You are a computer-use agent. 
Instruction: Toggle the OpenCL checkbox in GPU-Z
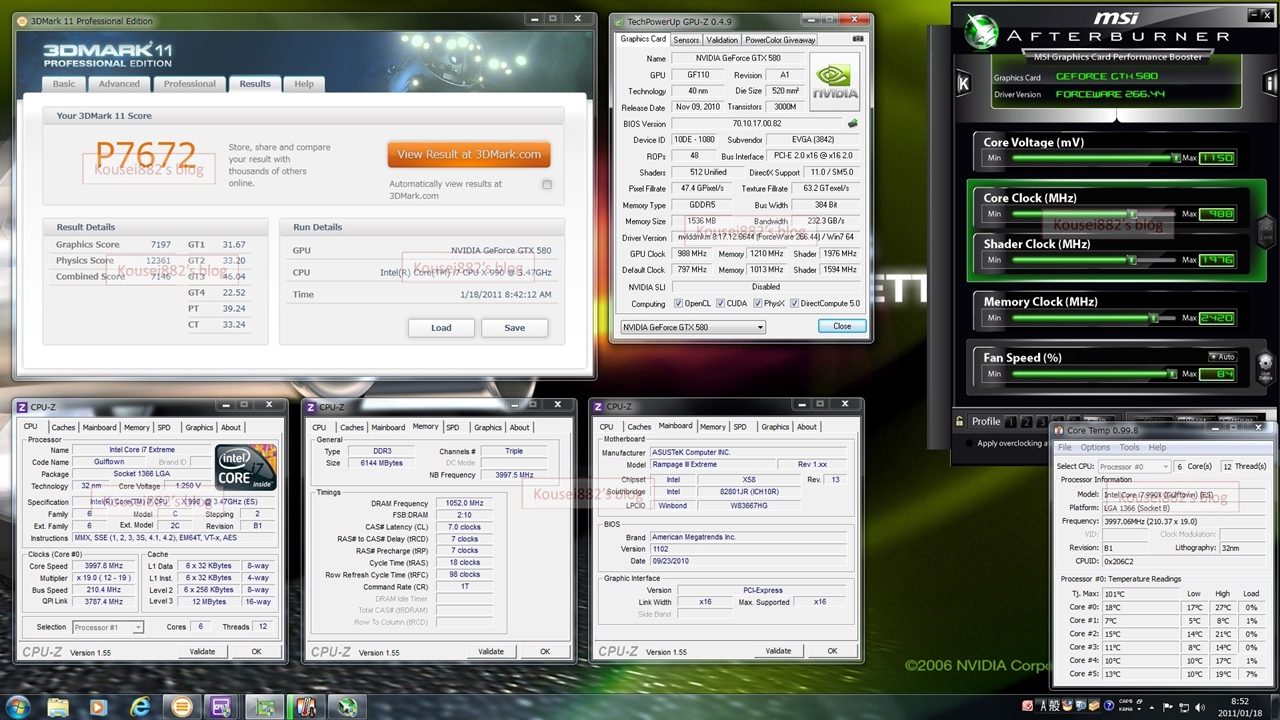pos(678,303)
